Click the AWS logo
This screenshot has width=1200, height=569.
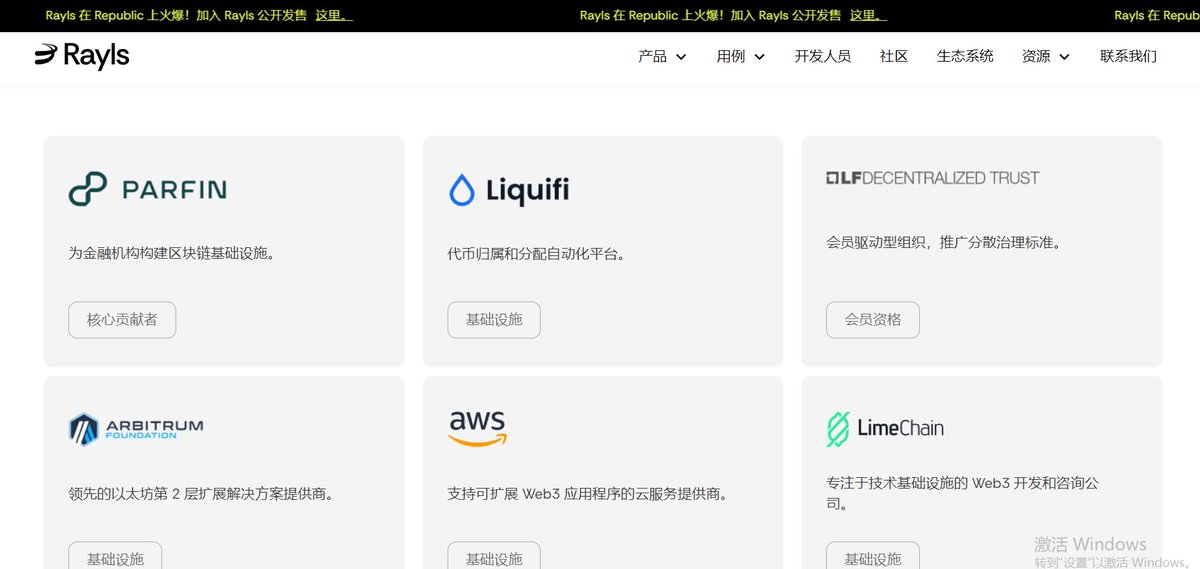[x=477, y=428]
